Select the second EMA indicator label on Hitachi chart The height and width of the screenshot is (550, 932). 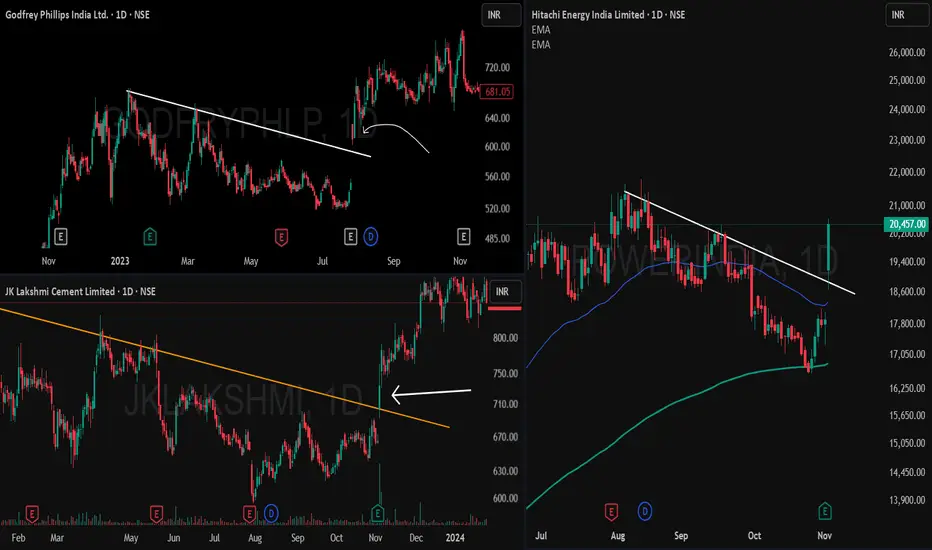pyautogui.click(x=541, y=45)
